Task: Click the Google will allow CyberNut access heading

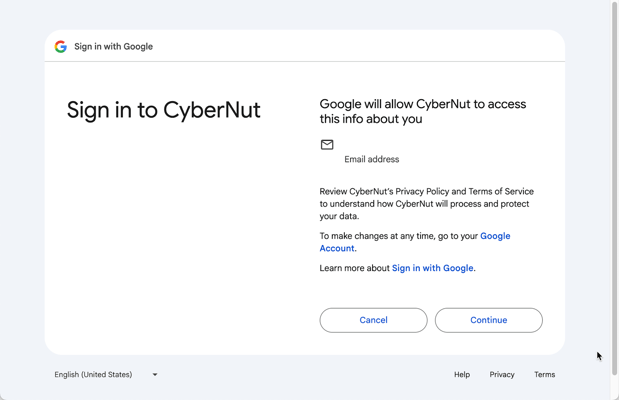Action: coord(422,111)
